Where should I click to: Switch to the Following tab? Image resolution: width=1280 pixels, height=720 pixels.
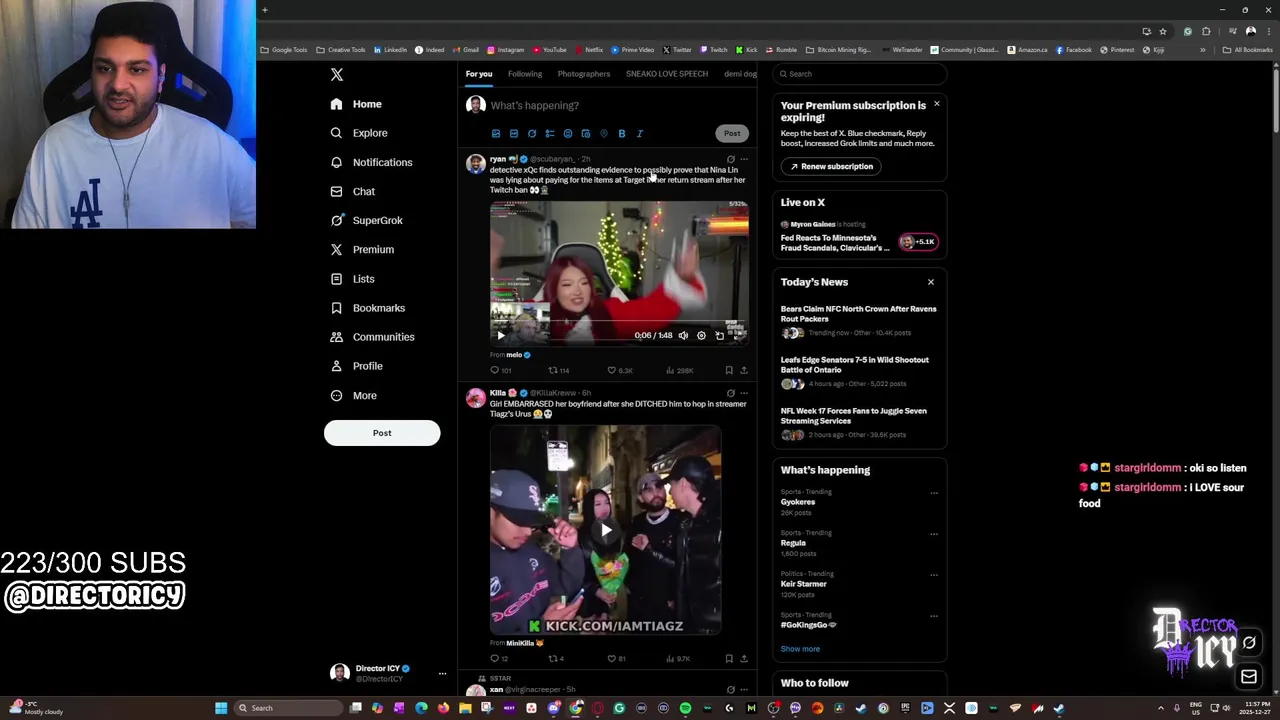click(x=525, y=74)
